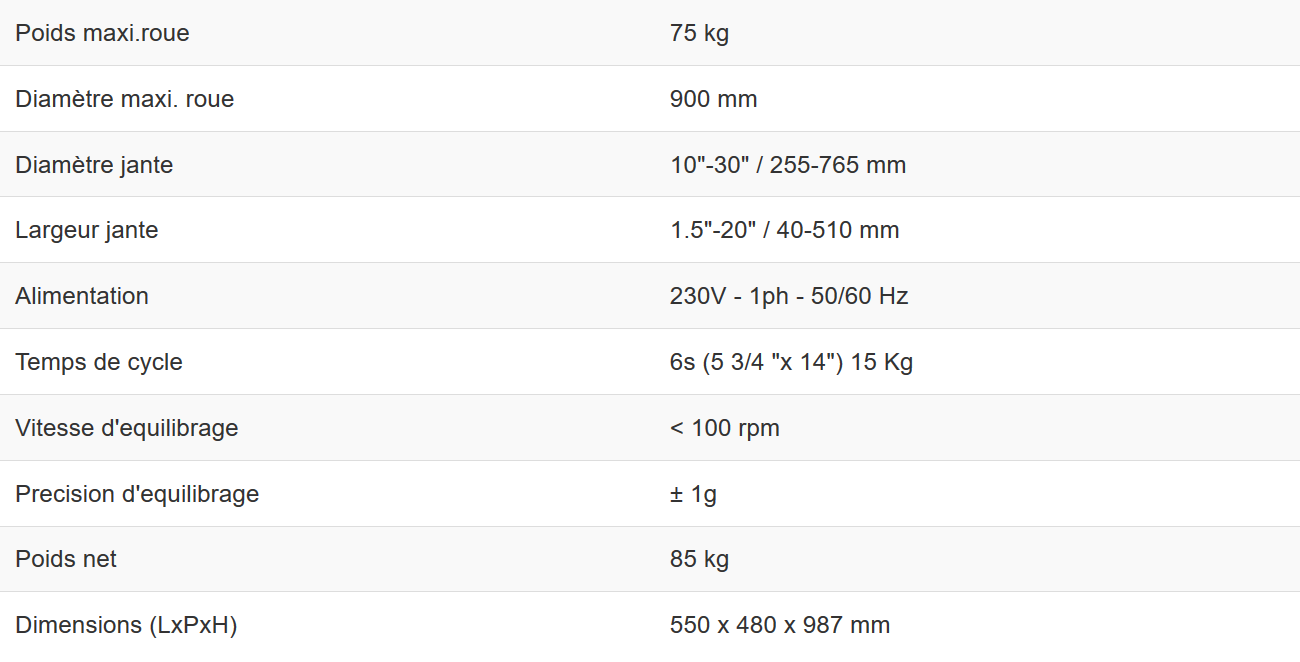
Task: Click the "Largeur jante" label
Action: (x=87, y=230)
